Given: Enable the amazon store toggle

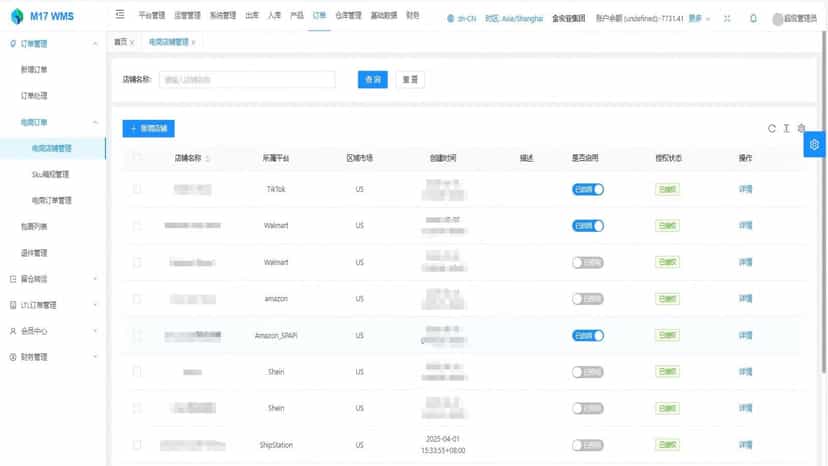Looking at the screenshot, I should tap(588, 299).
